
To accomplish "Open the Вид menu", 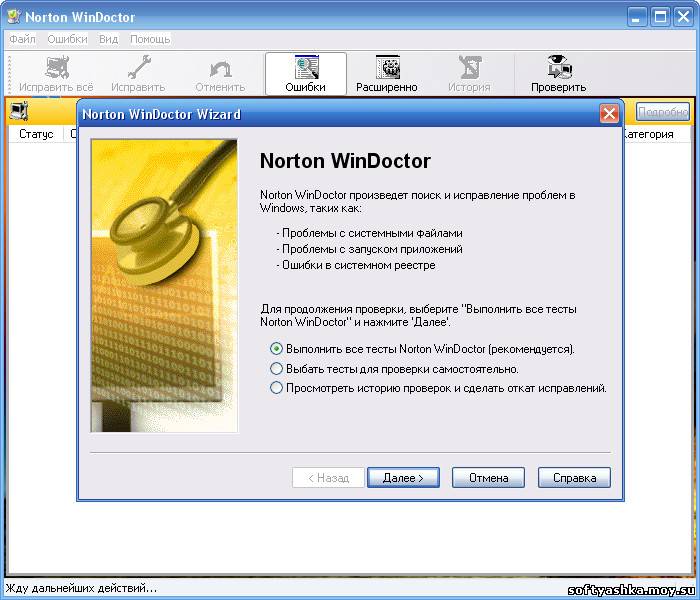I will pos(108,39).
